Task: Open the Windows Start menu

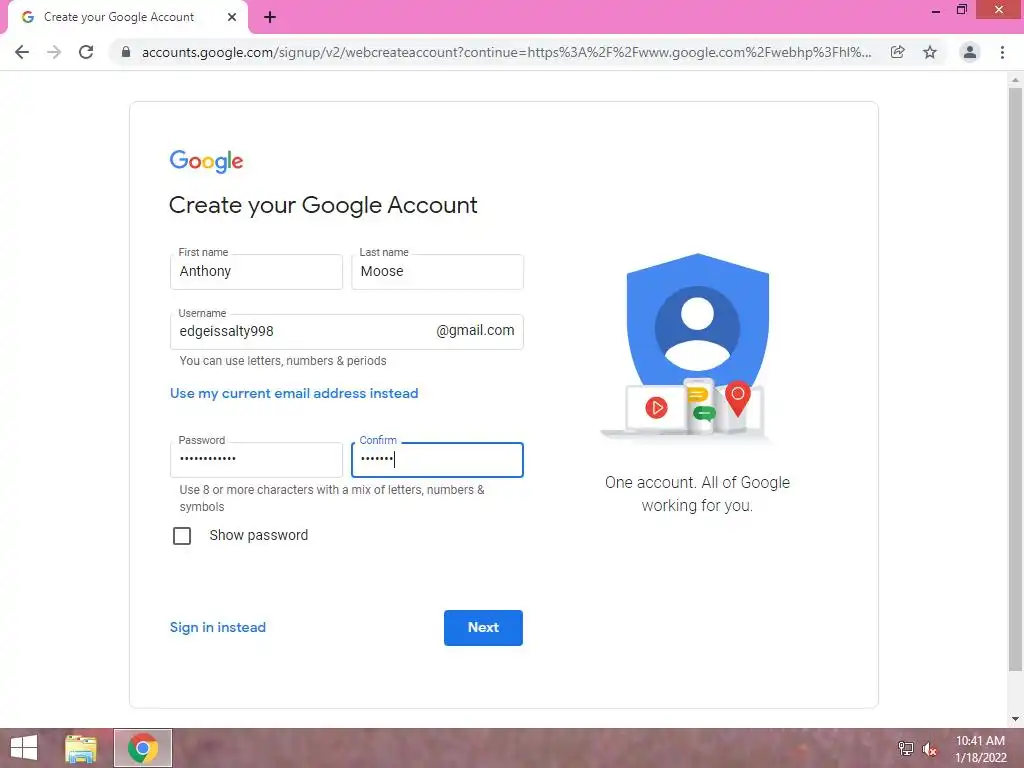Action: coord(24,748)
